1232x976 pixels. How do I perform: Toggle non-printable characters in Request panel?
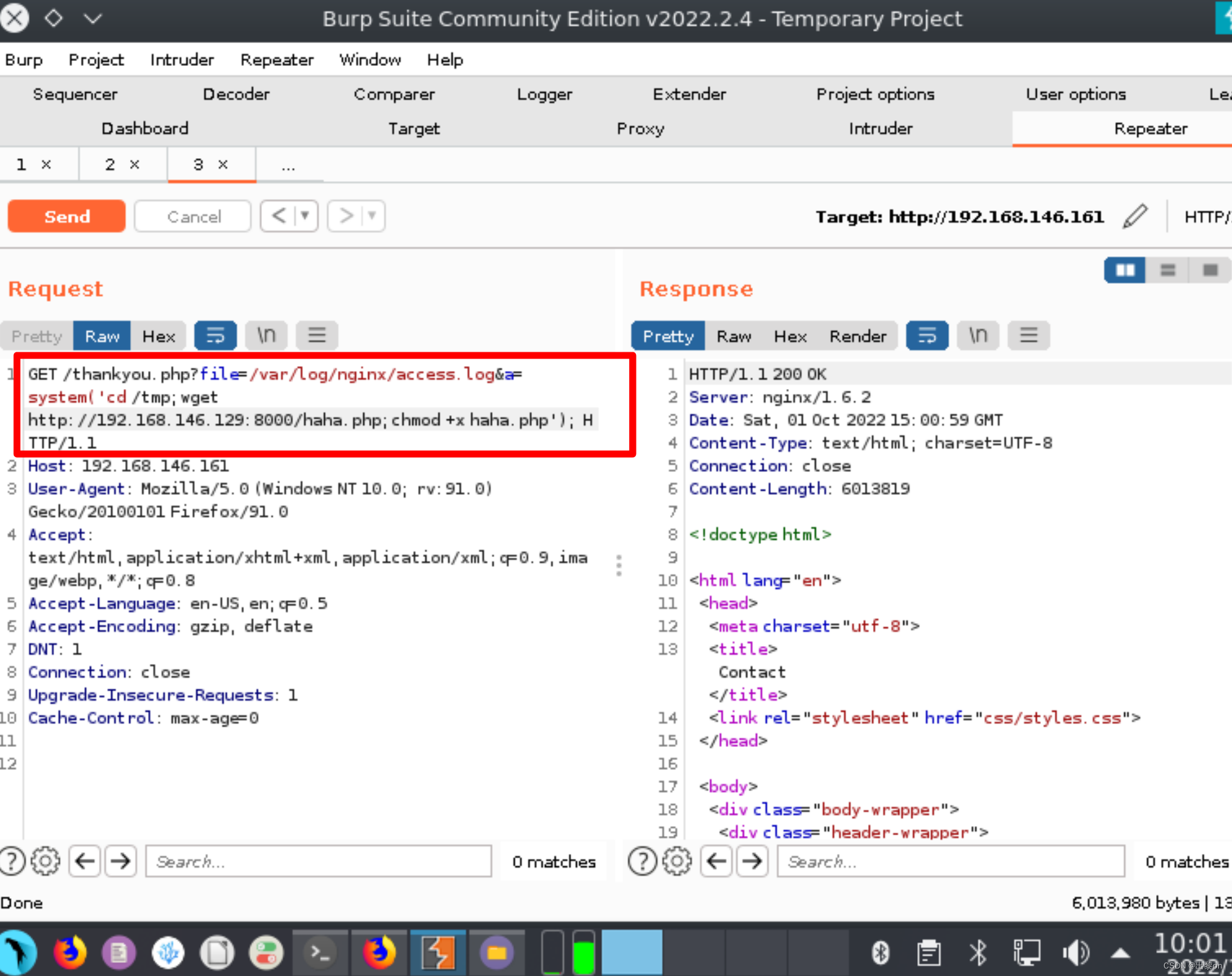(x=266, y=336)
